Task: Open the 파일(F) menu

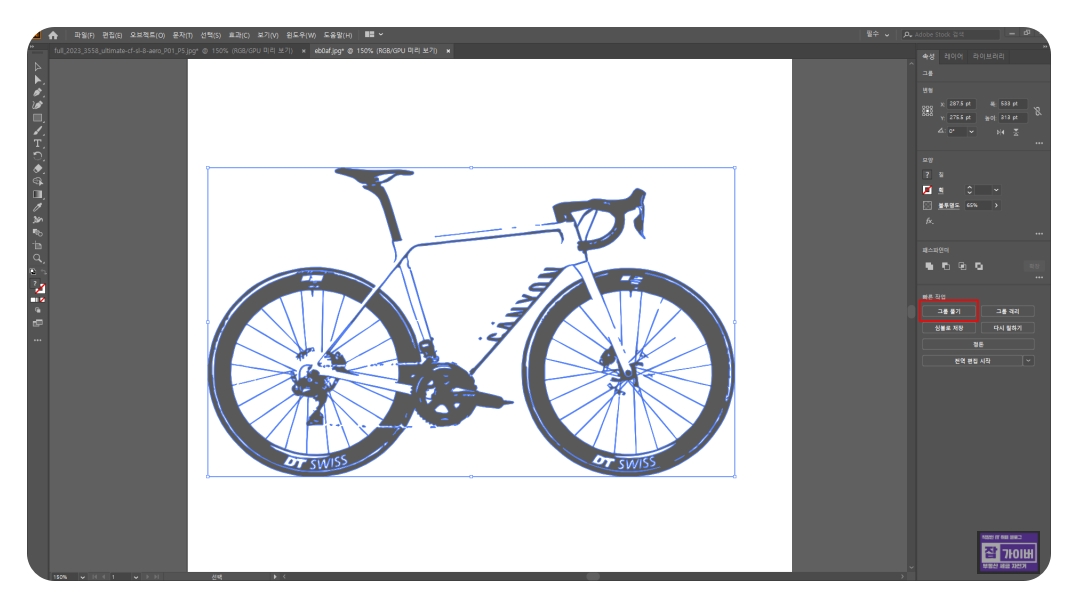Action: coord(84,34)
